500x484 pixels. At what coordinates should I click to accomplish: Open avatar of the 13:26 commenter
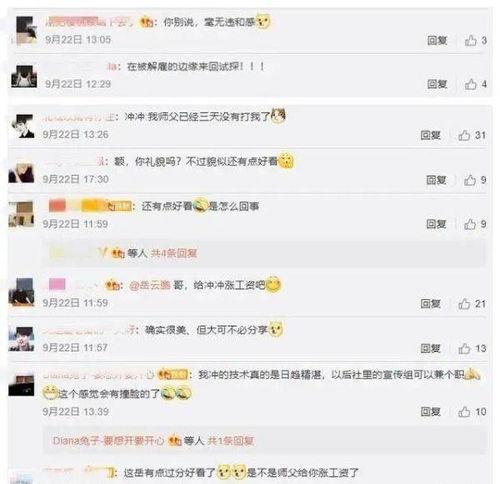(x=23, y=126)
